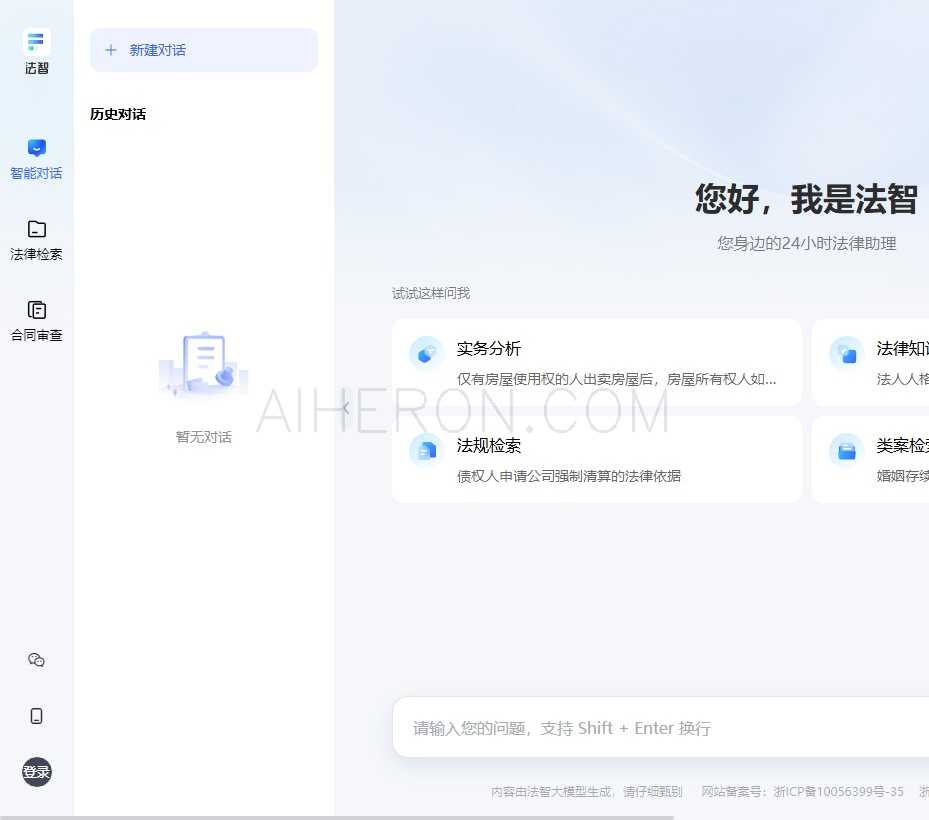929x820 pixels.
Task: Click the 实务分析 card icon
Action: click(x=427, y=353)
